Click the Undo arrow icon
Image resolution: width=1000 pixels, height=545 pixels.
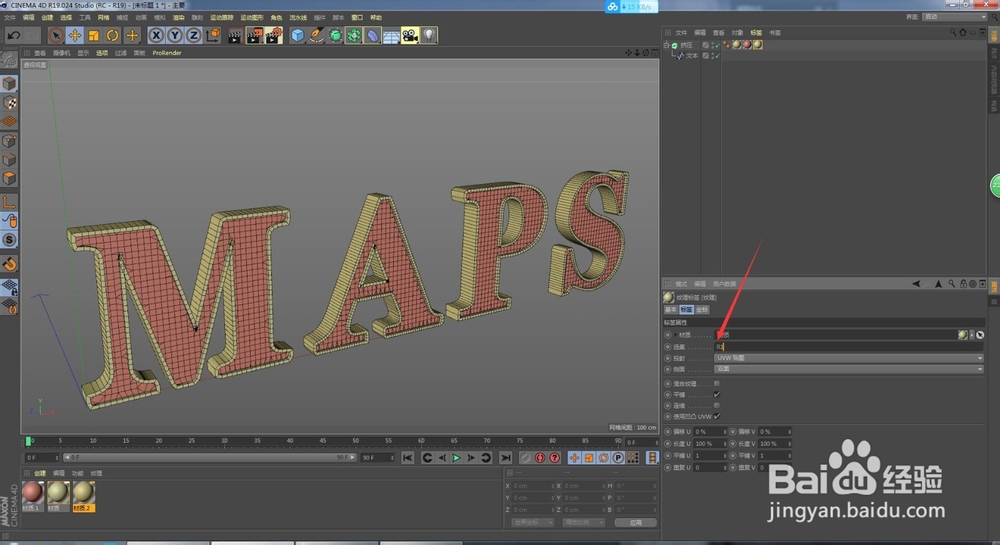[x=14, y=35]
